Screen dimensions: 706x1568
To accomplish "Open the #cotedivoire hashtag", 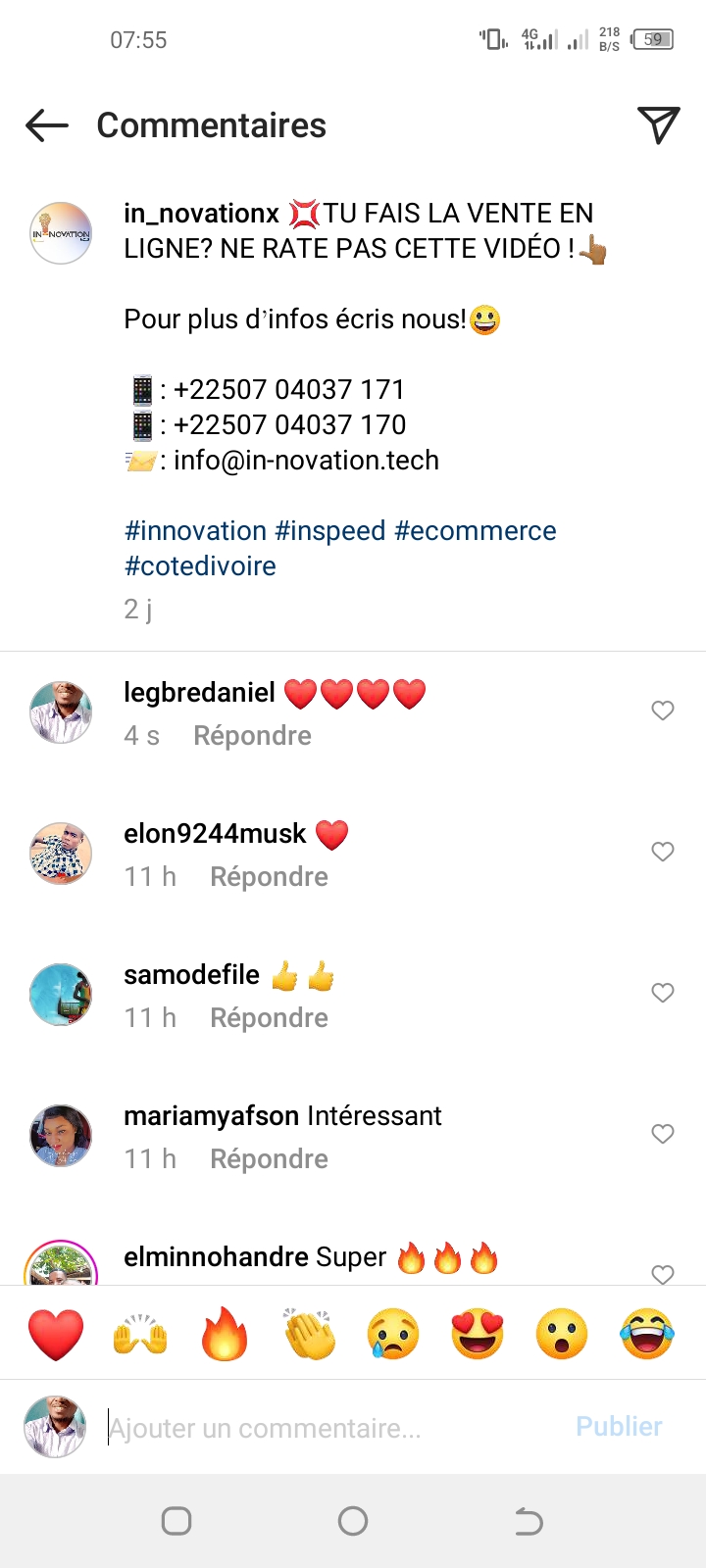I will (x=200, y=566).
